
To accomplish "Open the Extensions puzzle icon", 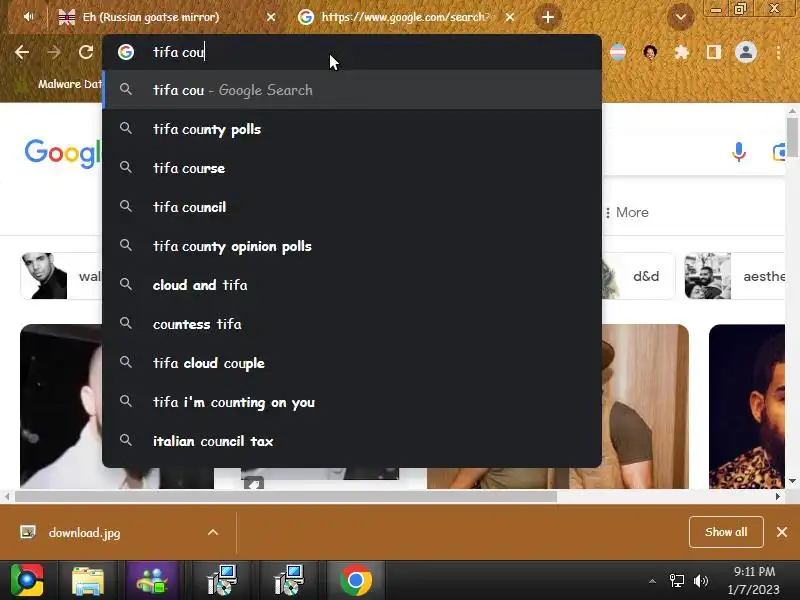I will pyautogui.click(x=682, y=52).
